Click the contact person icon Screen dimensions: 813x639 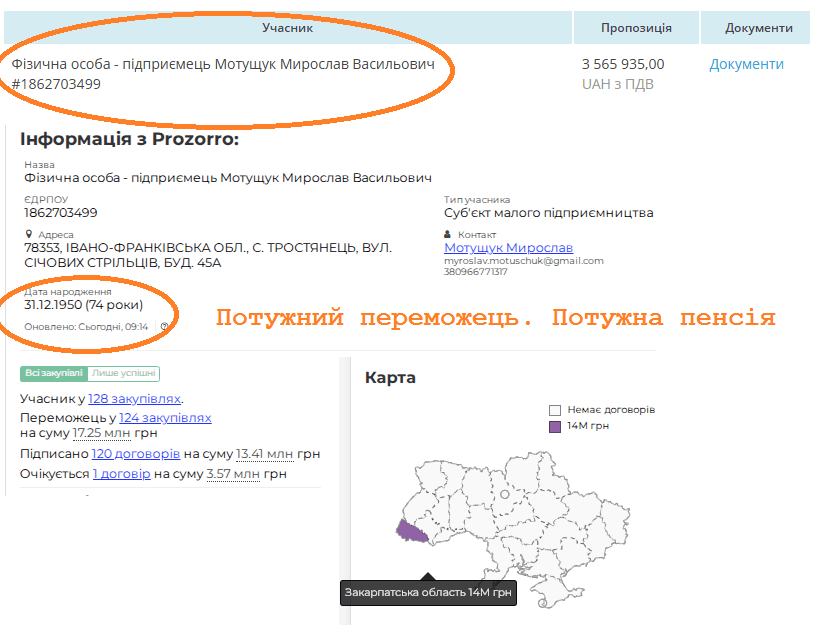coord(448,234)
